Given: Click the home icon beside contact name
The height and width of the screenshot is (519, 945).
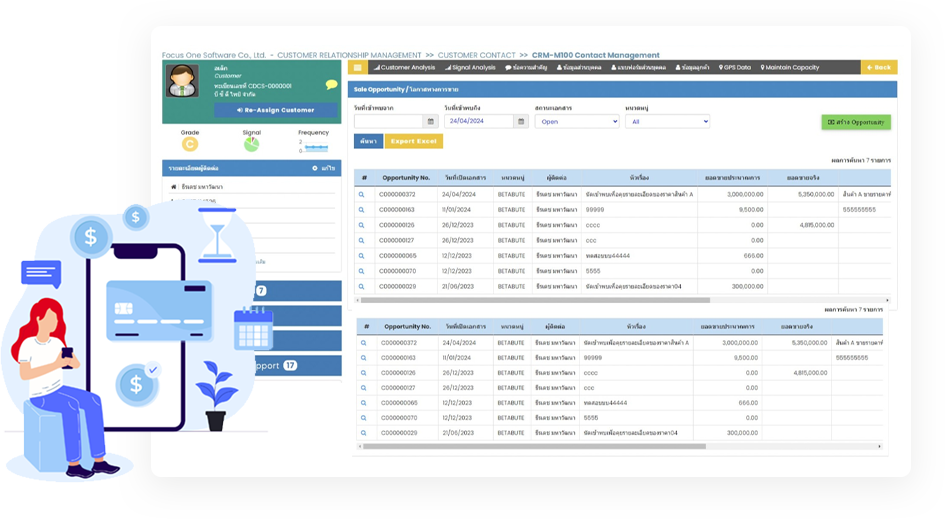Looking at the screenshot, I should (174, 187).
